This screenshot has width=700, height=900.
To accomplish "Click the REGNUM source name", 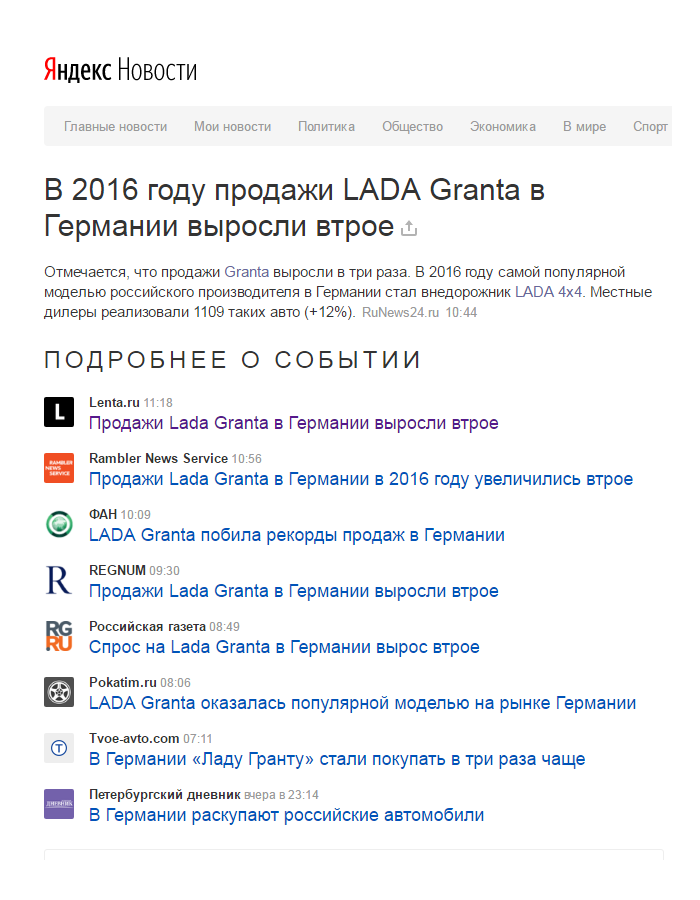I will [117, 570].
